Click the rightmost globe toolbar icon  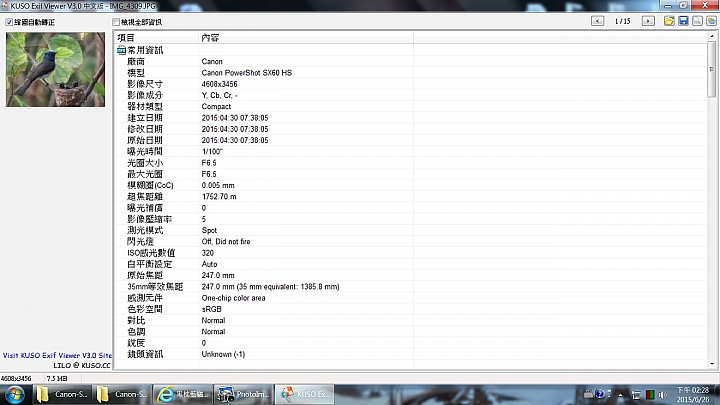click(x=711, y=21)
